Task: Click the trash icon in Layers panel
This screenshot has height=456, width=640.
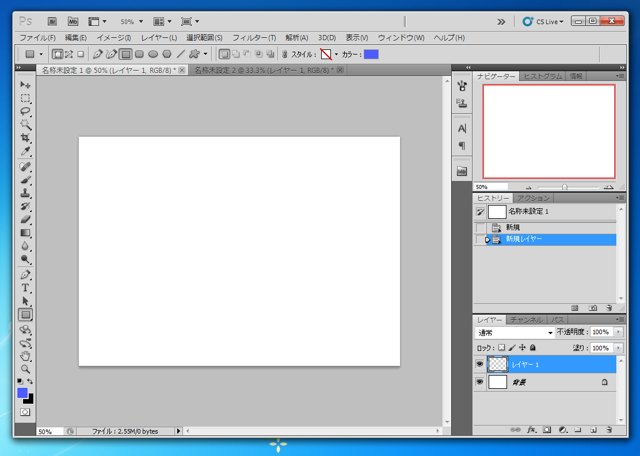Action: point(609,430)
